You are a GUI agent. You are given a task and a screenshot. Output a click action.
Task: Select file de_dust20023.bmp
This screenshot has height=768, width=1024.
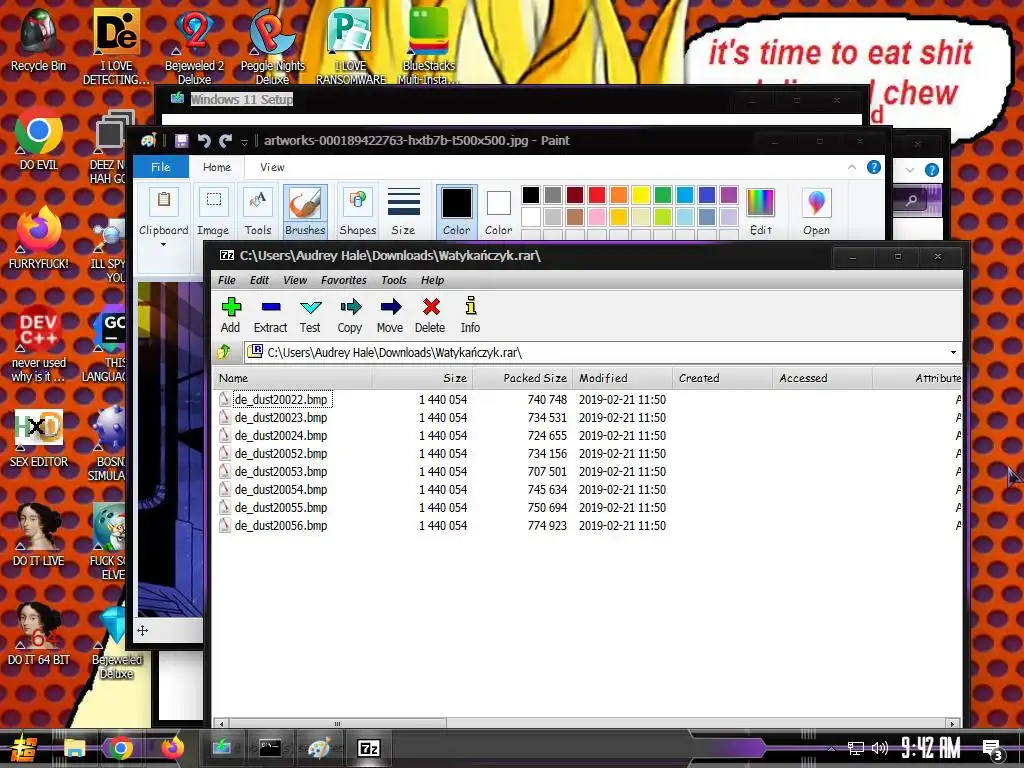tap(281, 418)
